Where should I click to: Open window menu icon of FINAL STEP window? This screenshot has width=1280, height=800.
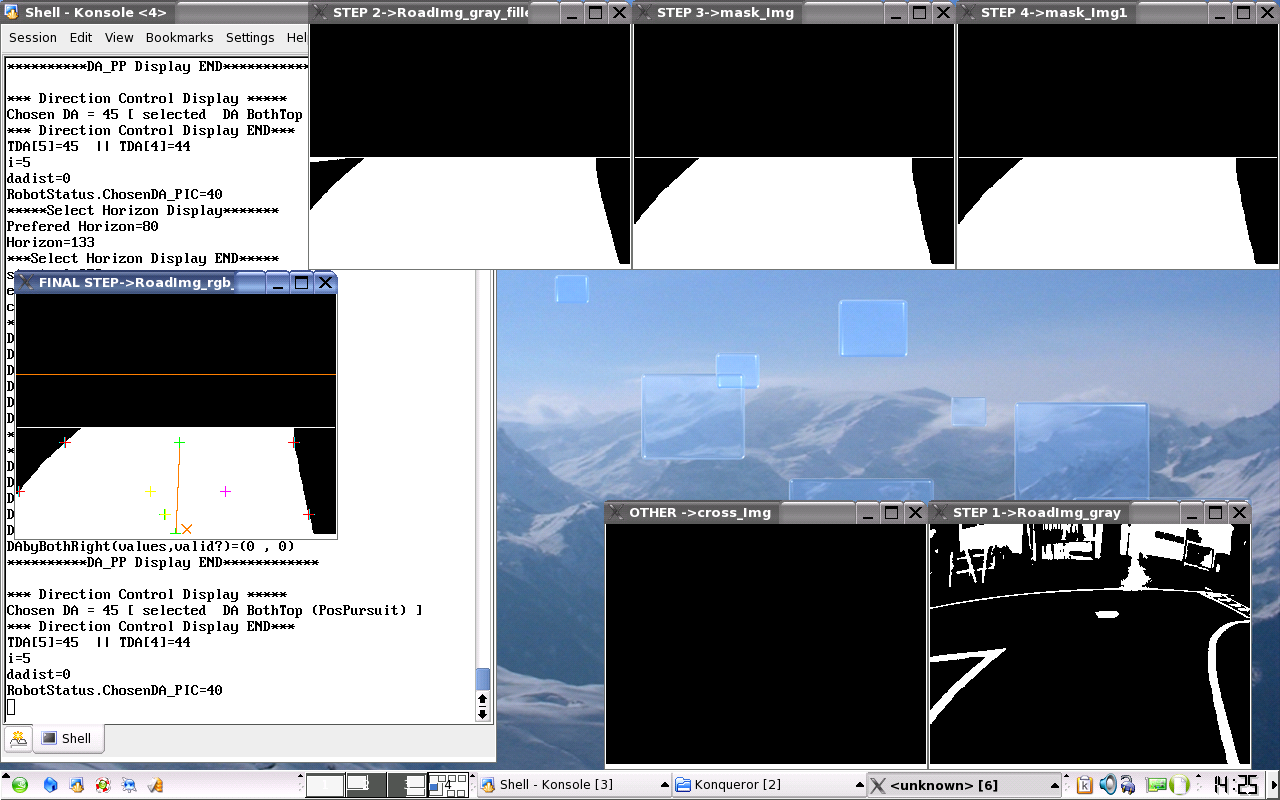[26, 283]
